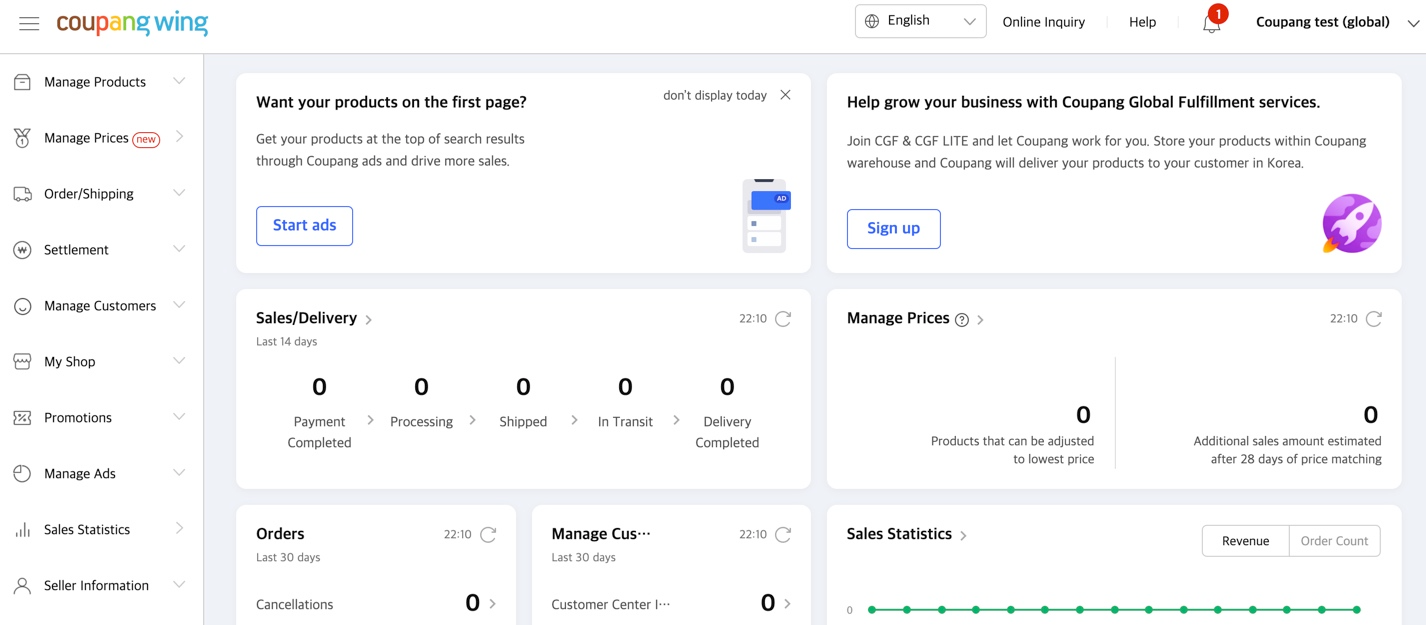Refresh the Orders widget
Screen dimensions: 1426x625
pos(488,534)
